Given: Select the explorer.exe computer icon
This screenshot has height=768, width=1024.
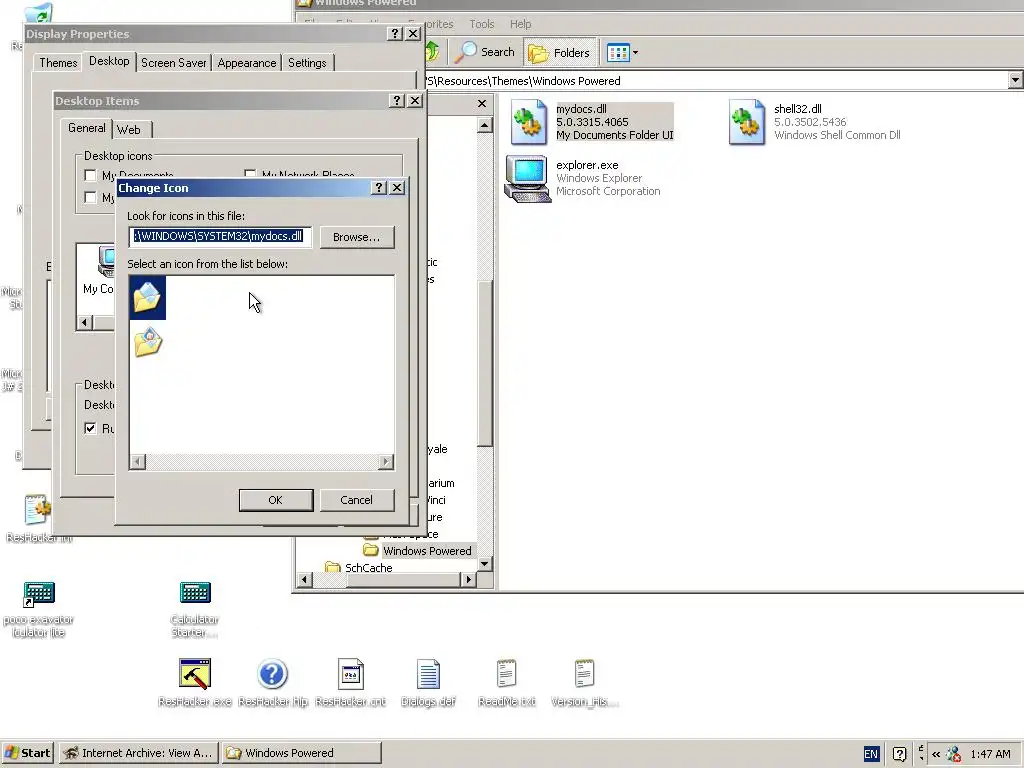Looking at the screenshot, I should [528, 179].
